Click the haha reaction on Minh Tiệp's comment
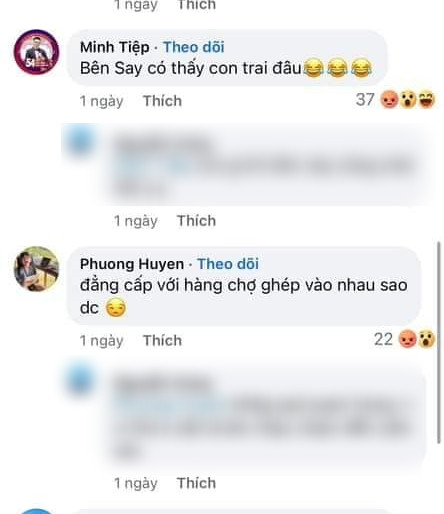 (x=426, y=99)
